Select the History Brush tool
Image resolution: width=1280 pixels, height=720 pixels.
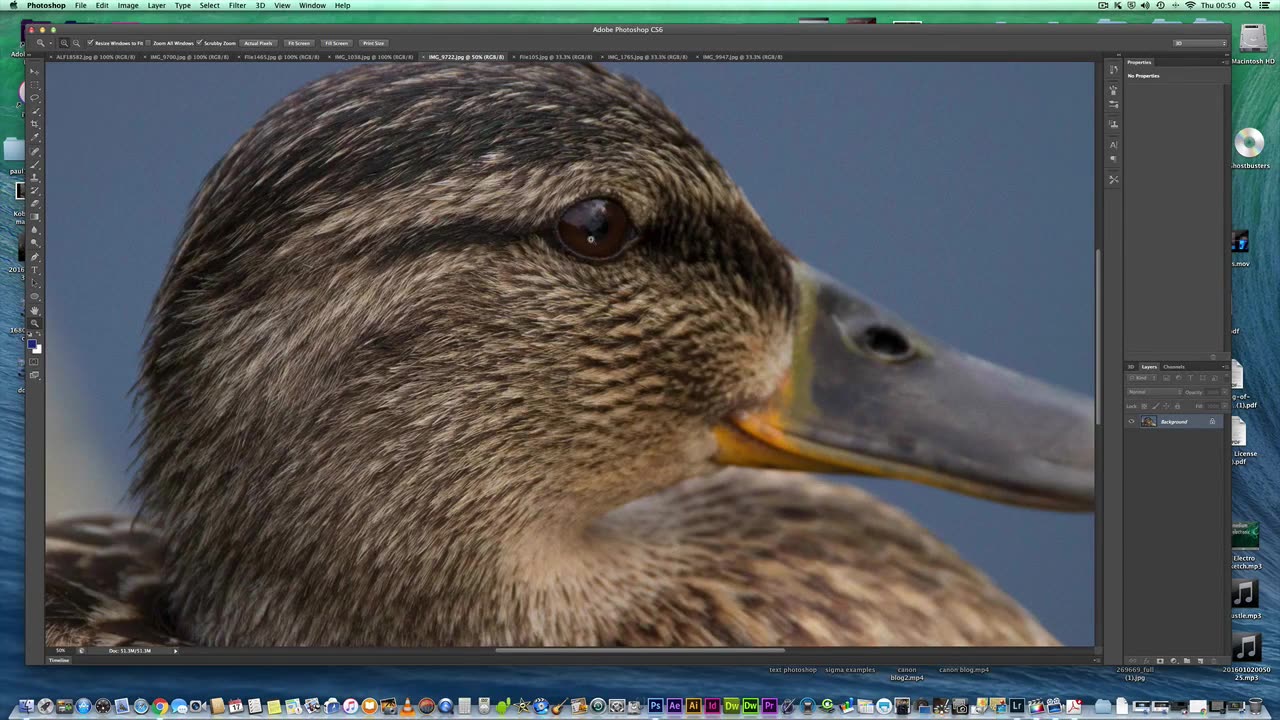pos(34,190)
